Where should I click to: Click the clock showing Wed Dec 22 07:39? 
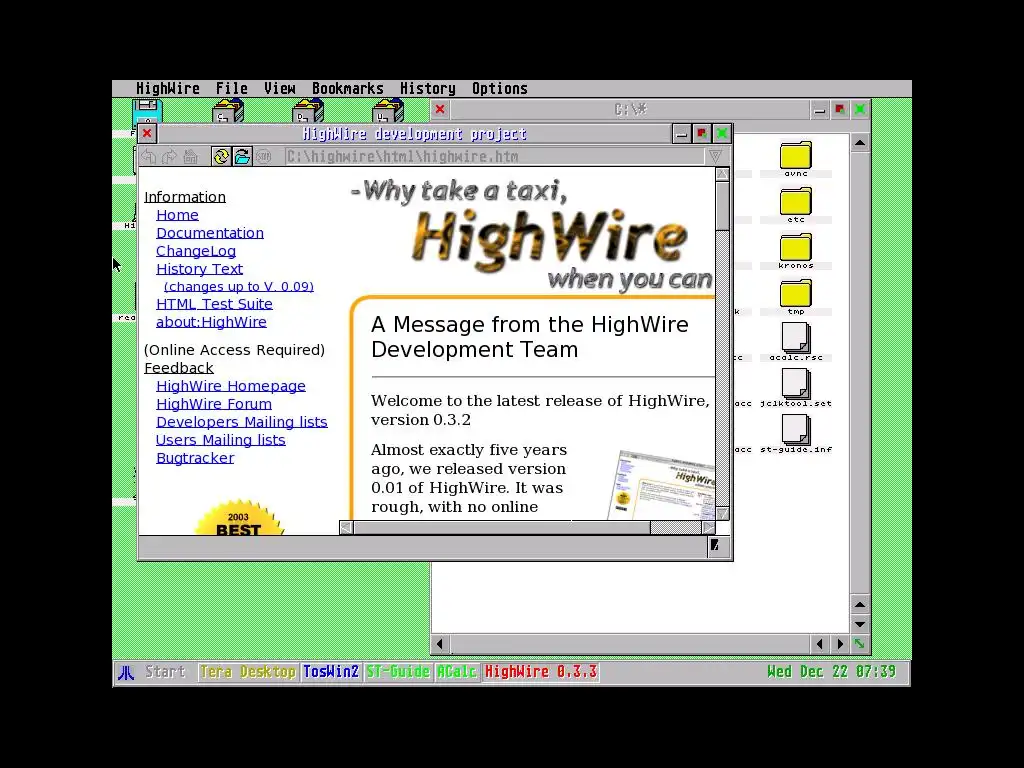[831, 672]
